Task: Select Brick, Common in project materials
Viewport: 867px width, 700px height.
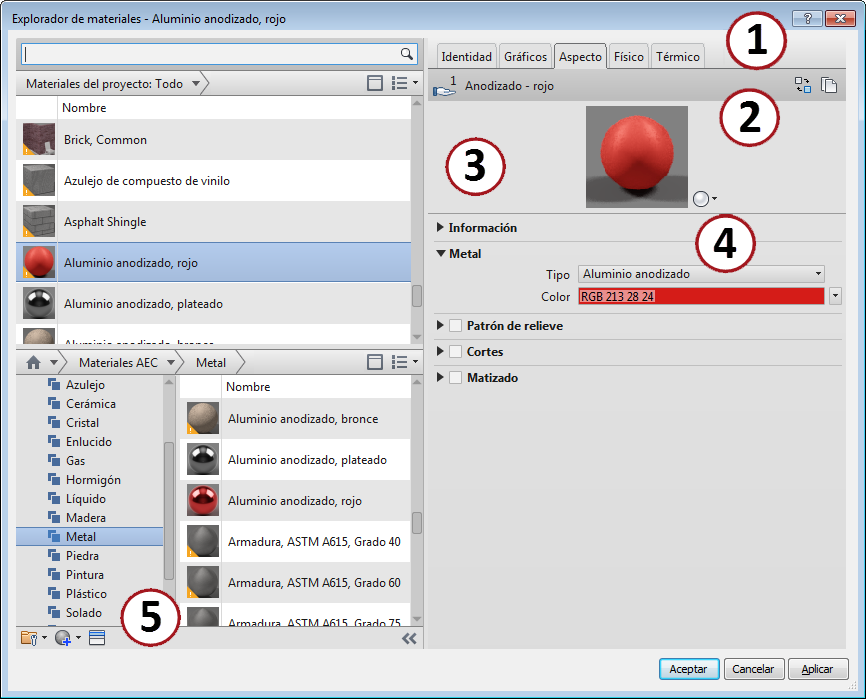Action: coord(213,139)
